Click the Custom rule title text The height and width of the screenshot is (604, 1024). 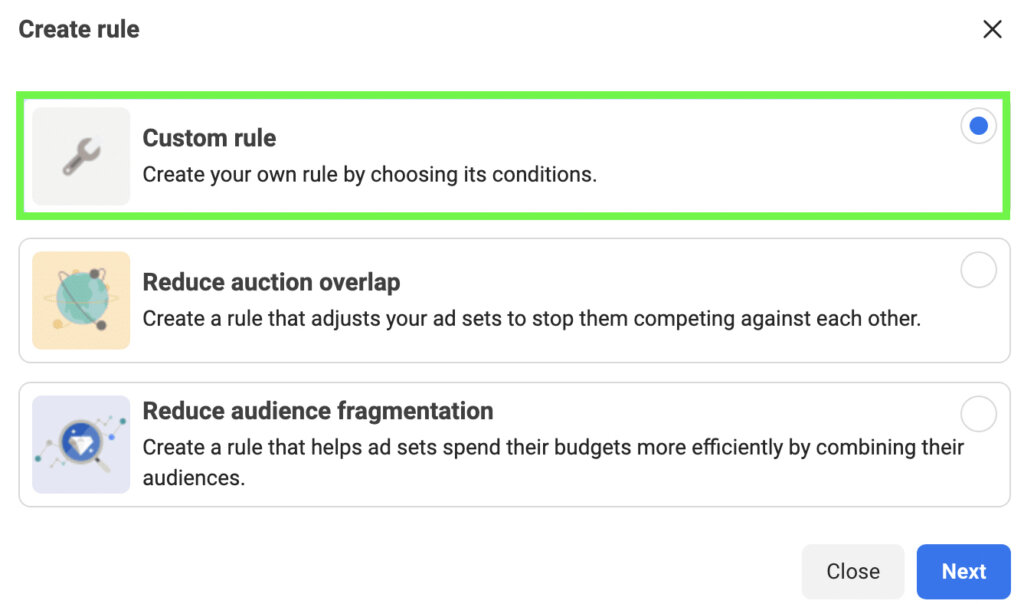click(x=208, y=138)
